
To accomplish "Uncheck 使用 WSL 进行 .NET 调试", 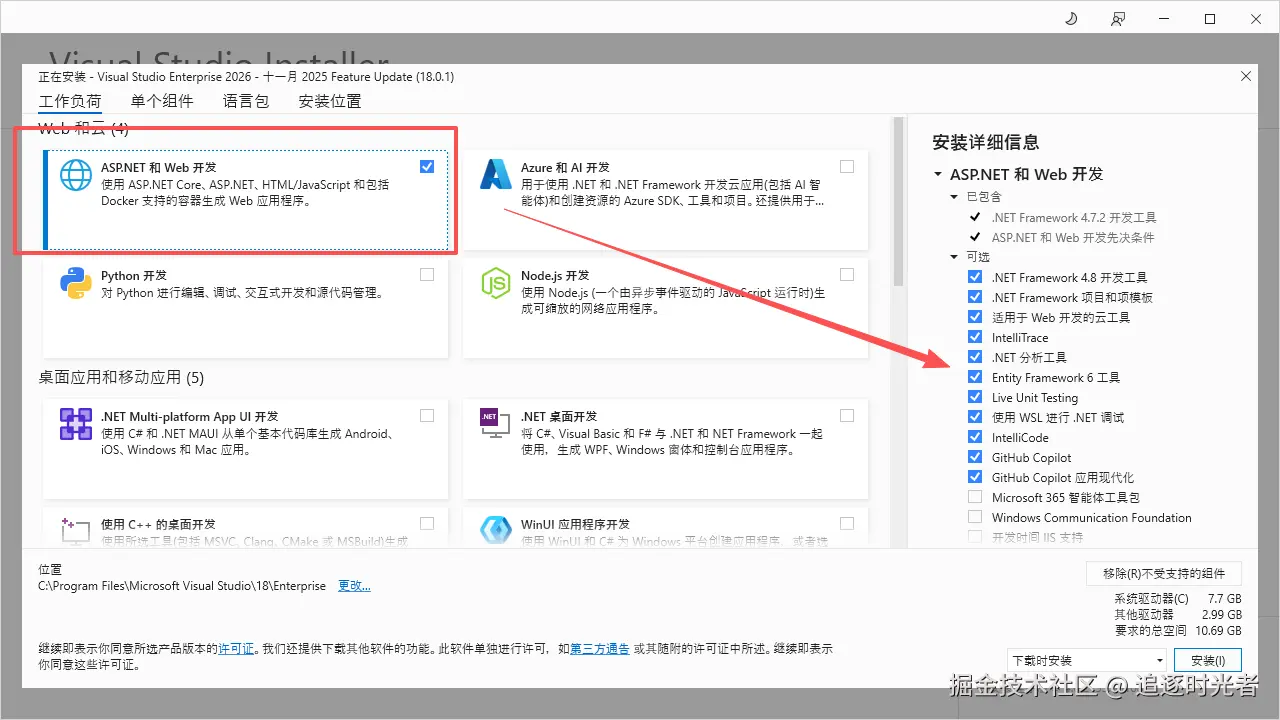I will pos(975,417).
